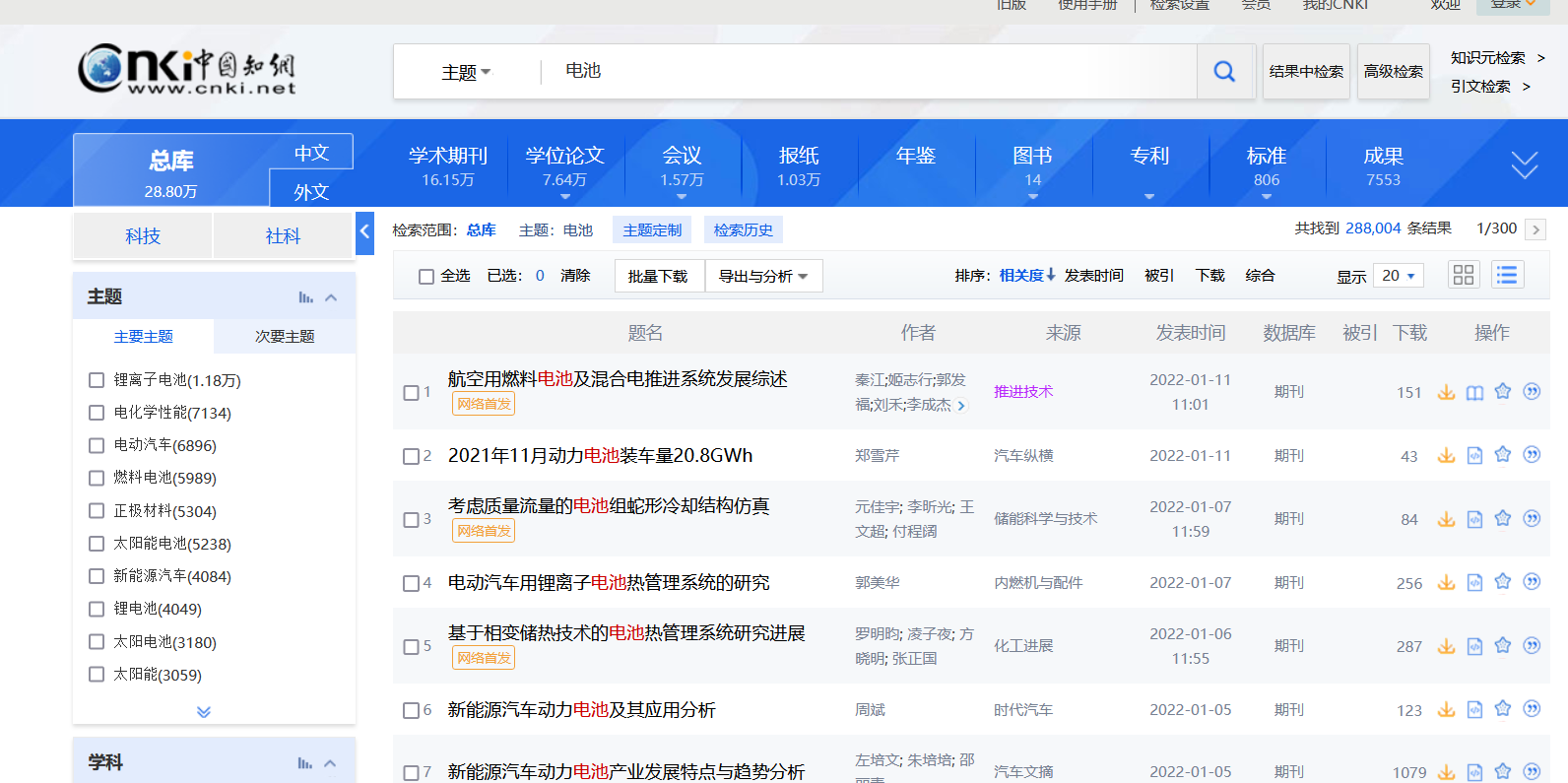Click the search input containing 电池

867,71
